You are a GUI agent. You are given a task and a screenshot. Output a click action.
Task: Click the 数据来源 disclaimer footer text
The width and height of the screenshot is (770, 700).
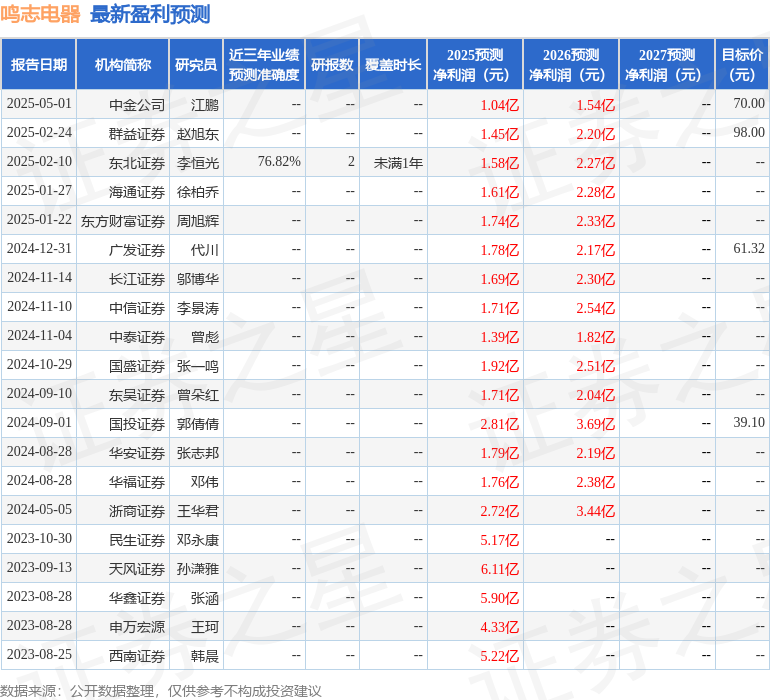[161, 691]
